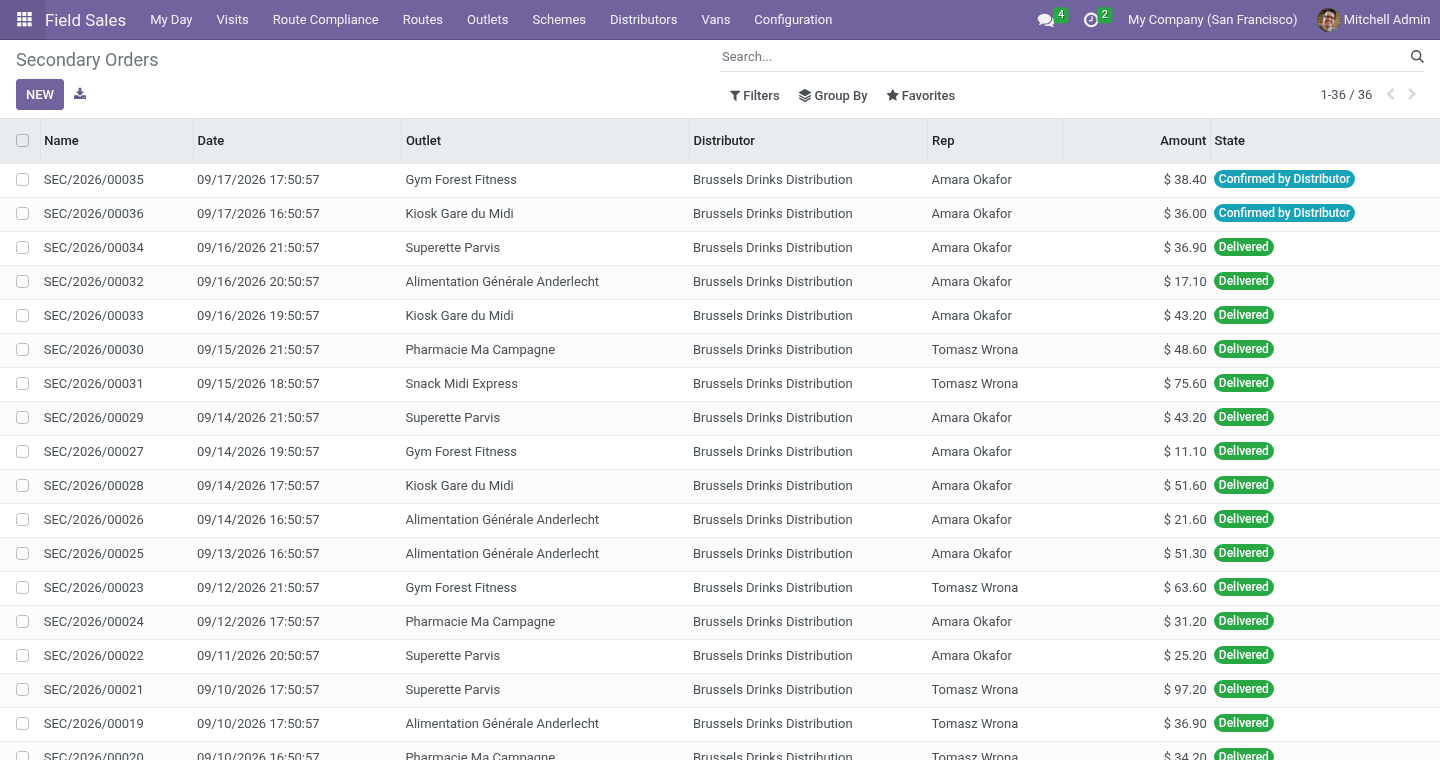
Task: Open the company switcher My Company (San Francisco)
Action: tap(1212, 20)
